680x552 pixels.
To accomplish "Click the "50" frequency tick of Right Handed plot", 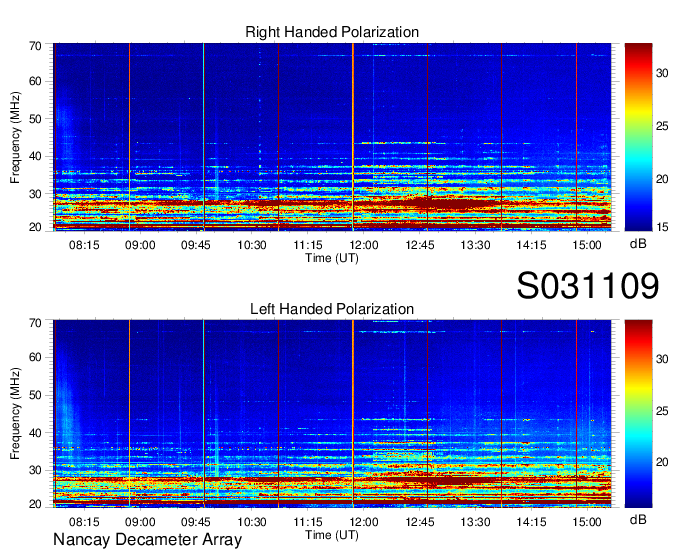I will click(x=35, y=119).
